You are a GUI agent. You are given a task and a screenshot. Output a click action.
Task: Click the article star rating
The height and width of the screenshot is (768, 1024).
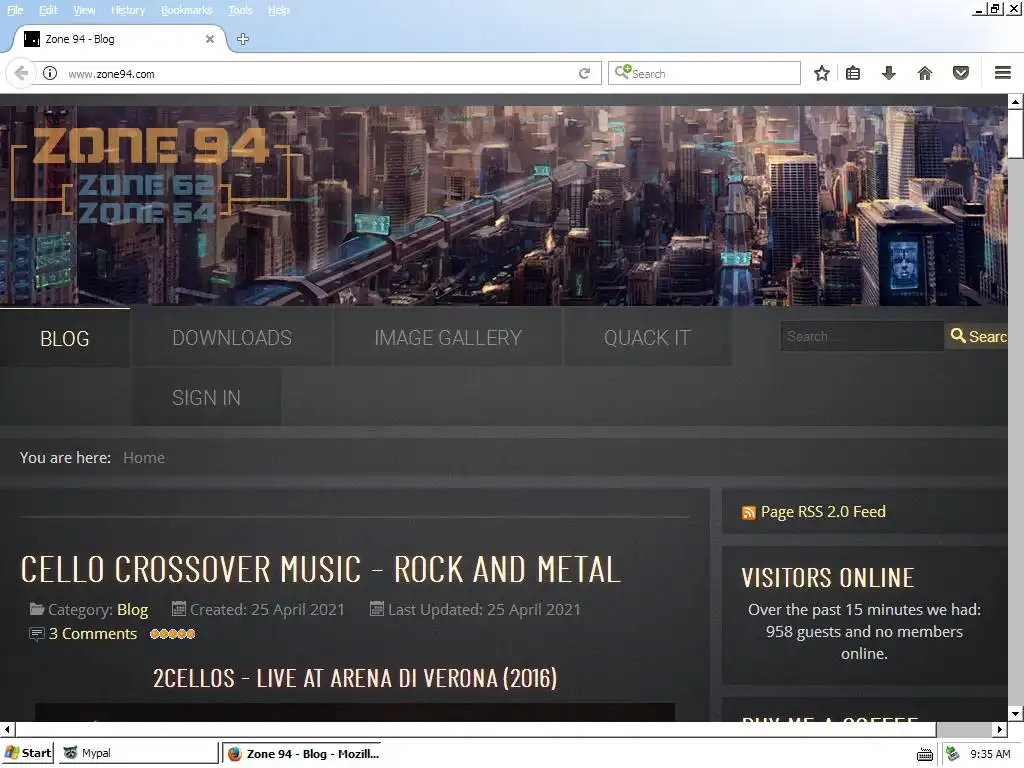coord(172,633)
